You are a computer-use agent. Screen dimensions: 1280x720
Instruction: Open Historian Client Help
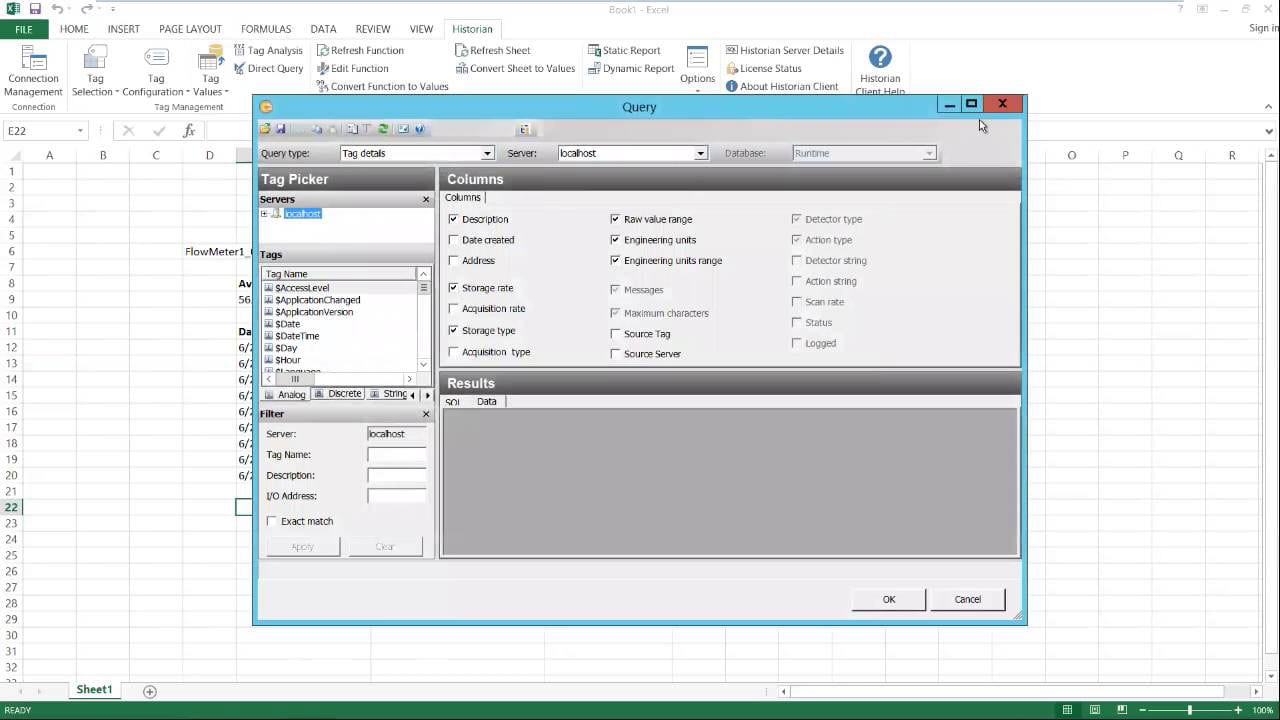pos(880,70)
